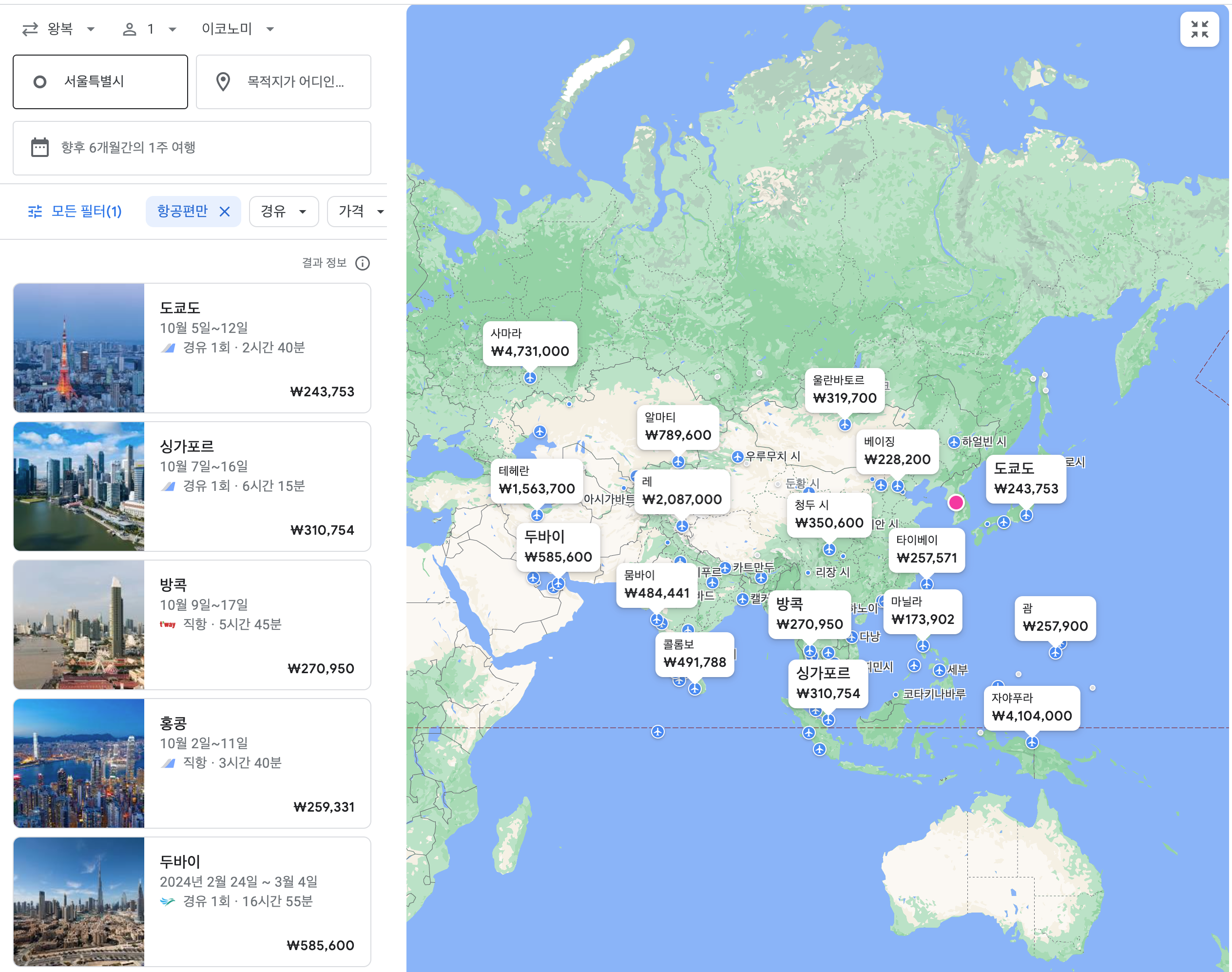The height and width of the screenshot is (972, 1232).
Task: Click the 자야푸라 airport marker icon
Action: 1032,742
